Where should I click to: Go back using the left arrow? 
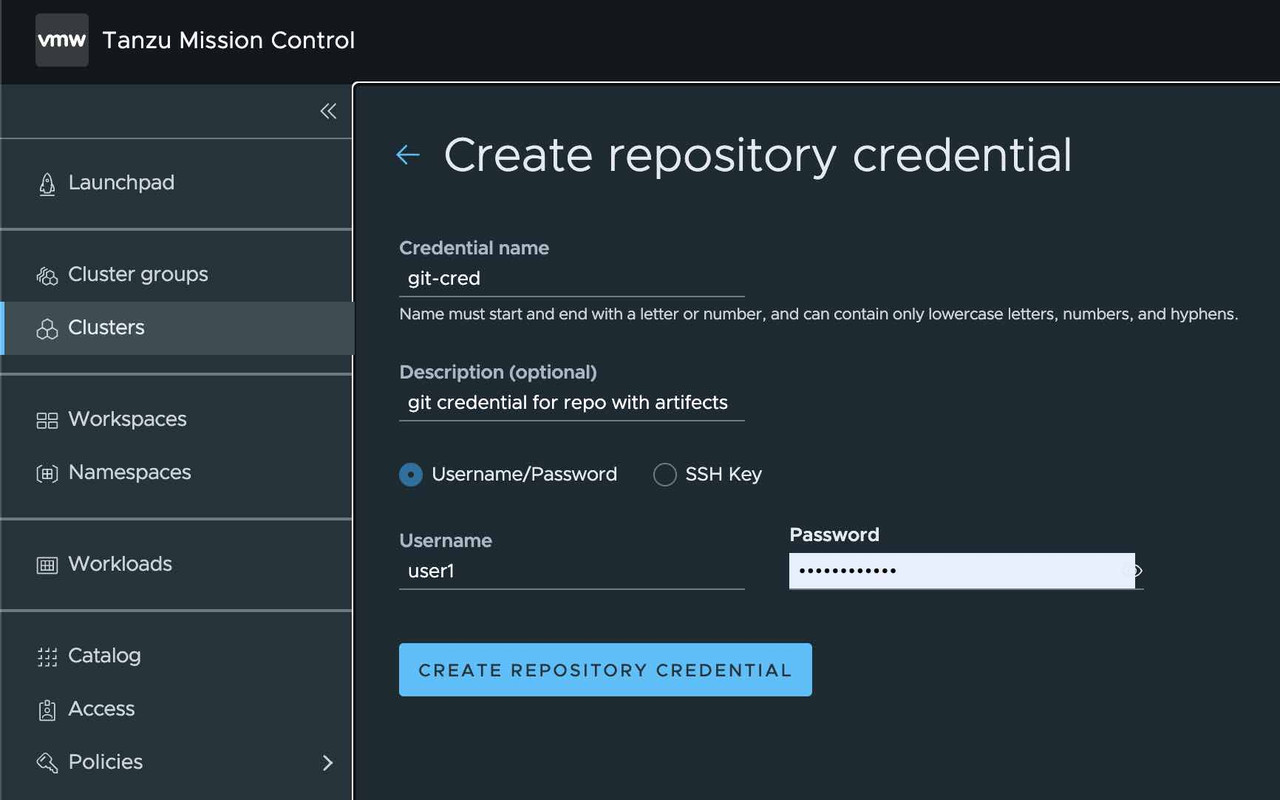tap(408, 155)
